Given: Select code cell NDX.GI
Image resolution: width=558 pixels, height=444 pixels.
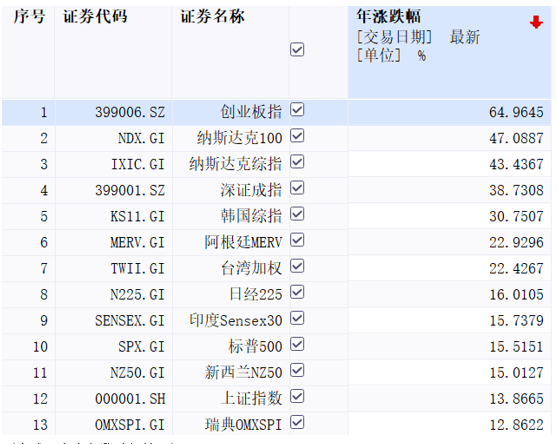Looking at the screenshot, I should [x=141, y=138].
